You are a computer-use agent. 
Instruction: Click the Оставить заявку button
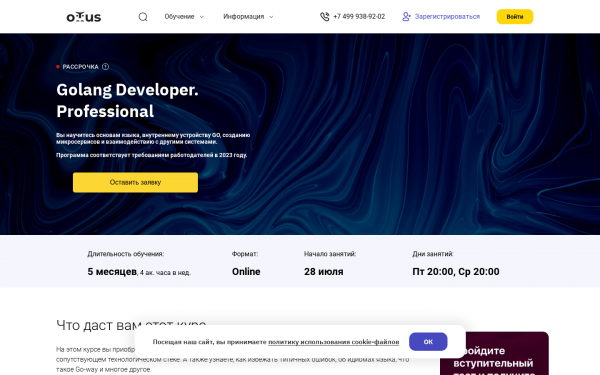[135, 183]
